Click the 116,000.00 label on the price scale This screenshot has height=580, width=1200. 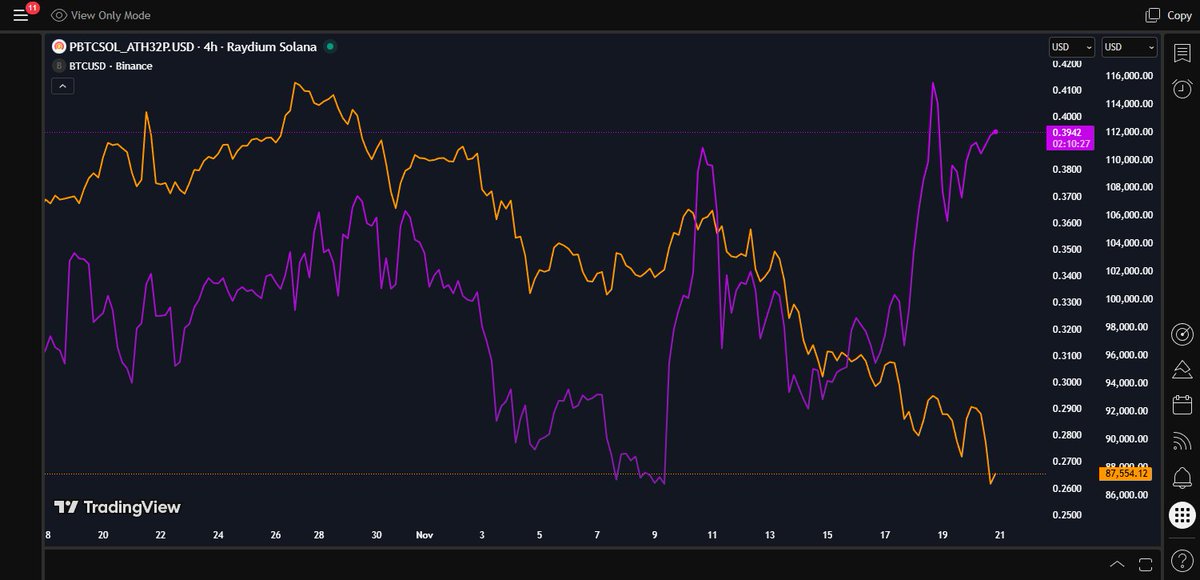[1130, 76]
